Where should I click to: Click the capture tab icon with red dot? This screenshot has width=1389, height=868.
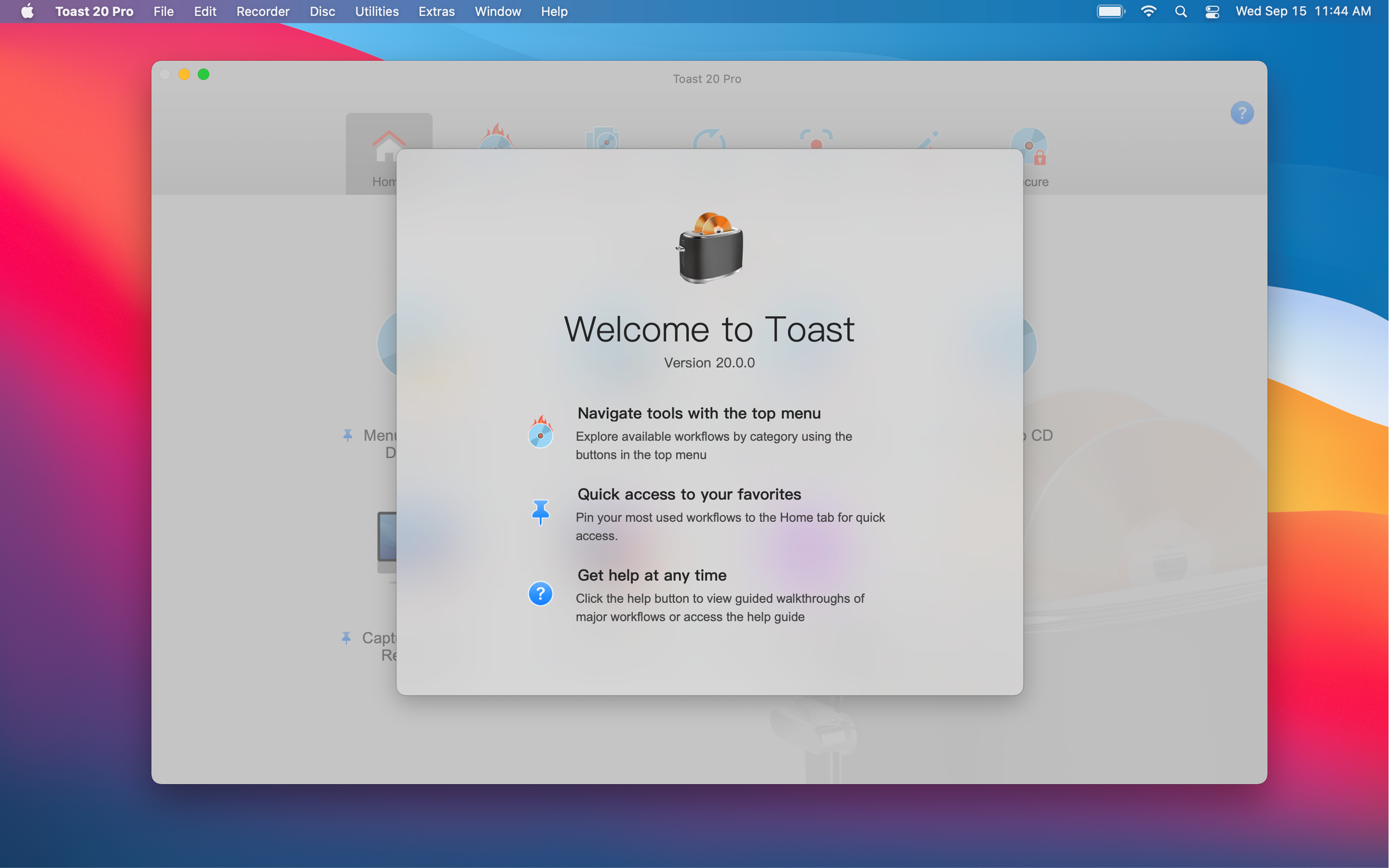point(816,138)
